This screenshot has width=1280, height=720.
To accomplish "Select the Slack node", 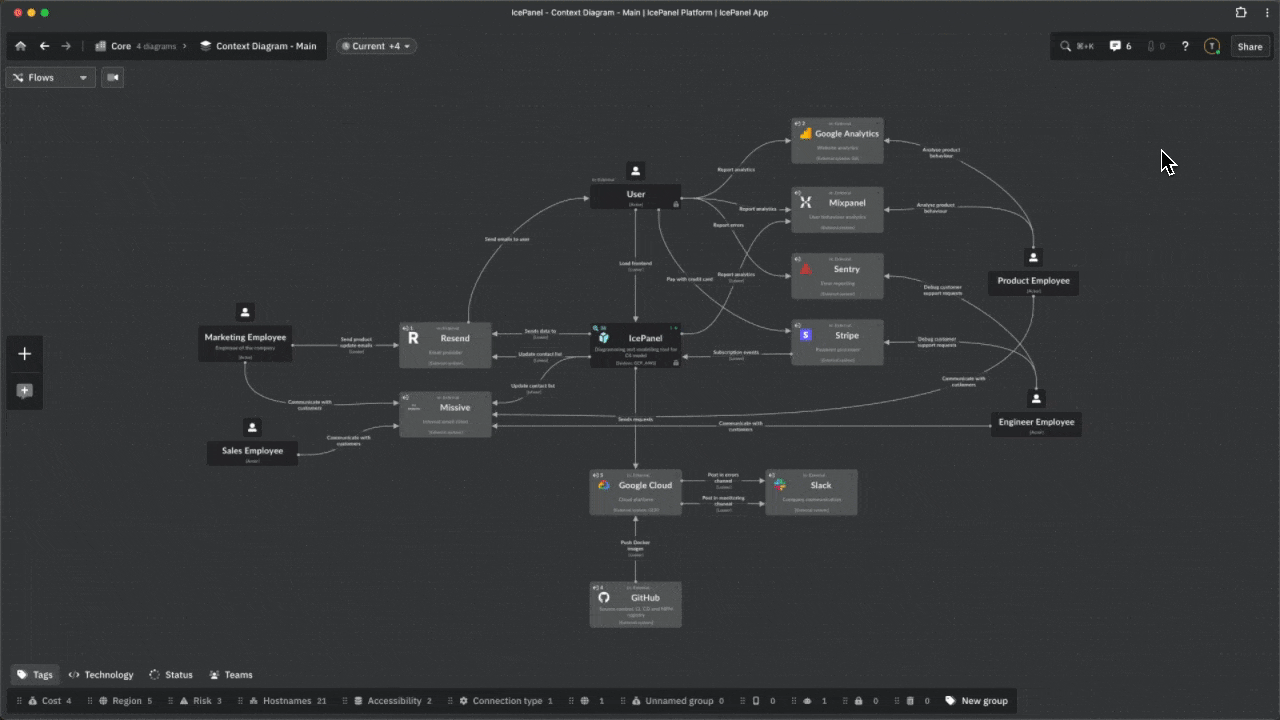I will coord(811,492).
